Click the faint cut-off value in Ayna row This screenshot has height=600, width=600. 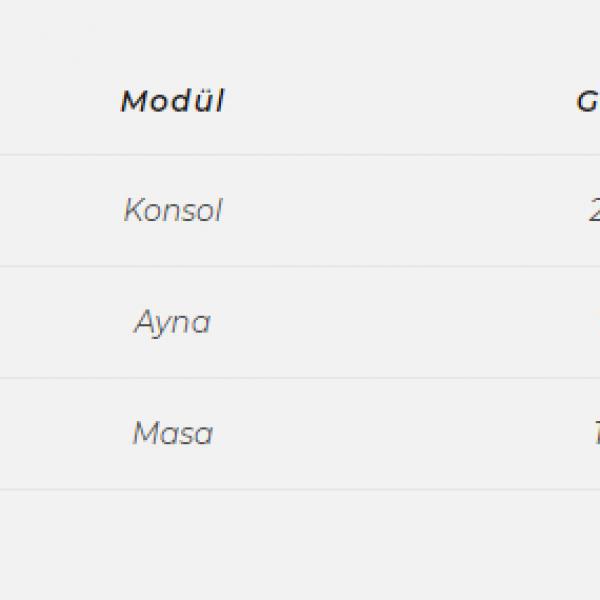(597, 316)
